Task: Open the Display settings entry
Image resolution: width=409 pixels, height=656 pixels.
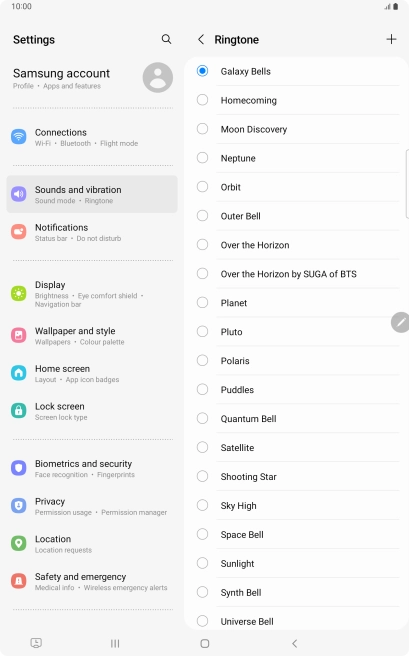Action: pyautogui.click(x=92, y=294)
